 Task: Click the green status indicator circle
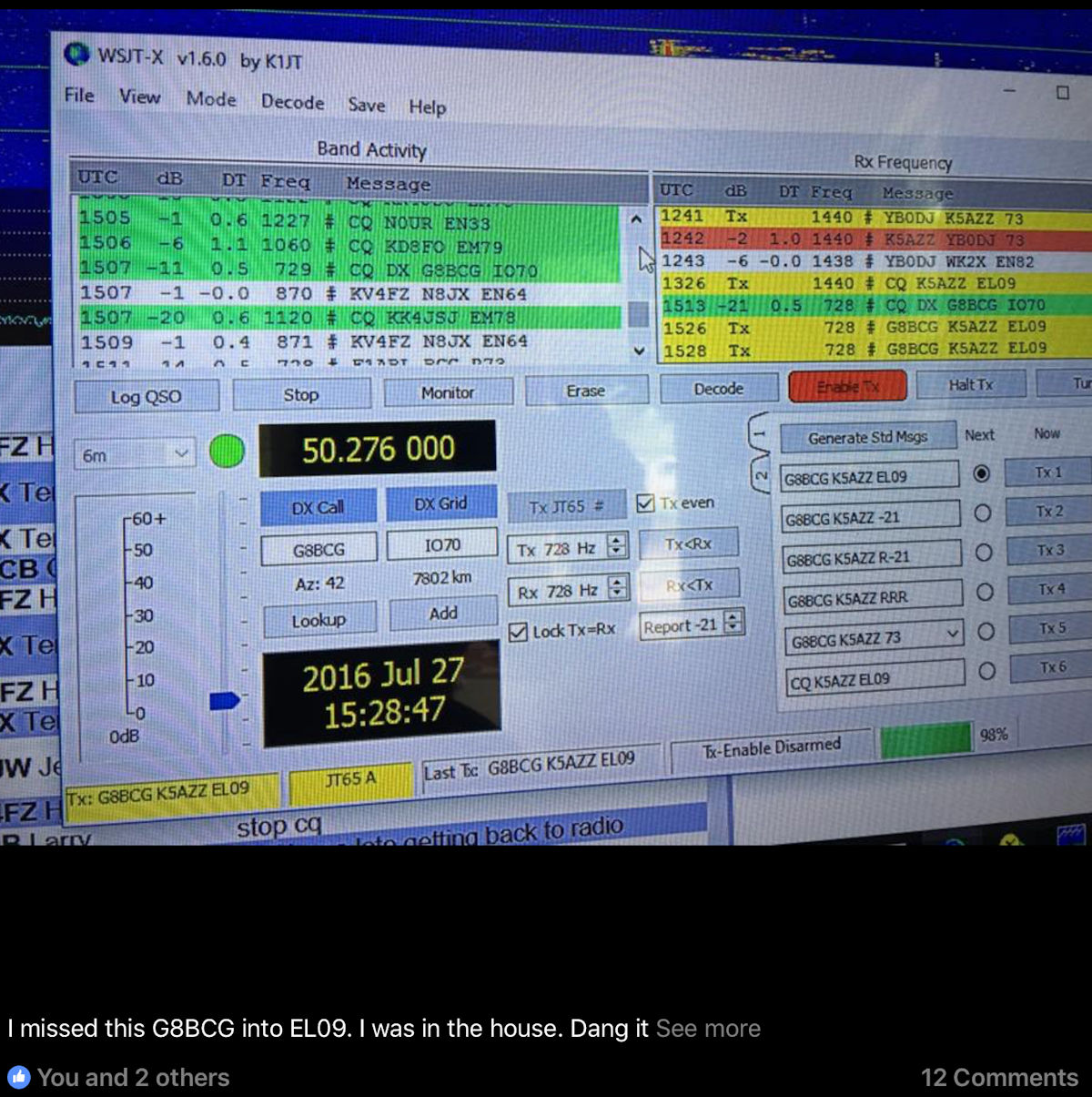tap(227, 451)
